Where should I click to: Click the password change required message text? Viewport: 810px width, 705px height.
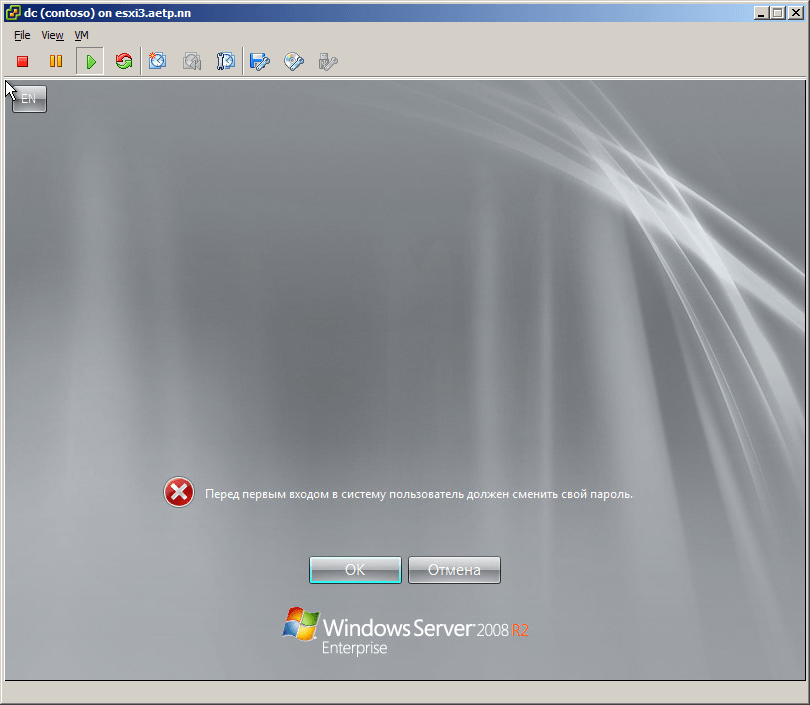pyautogui.click(x=419, y=494)
